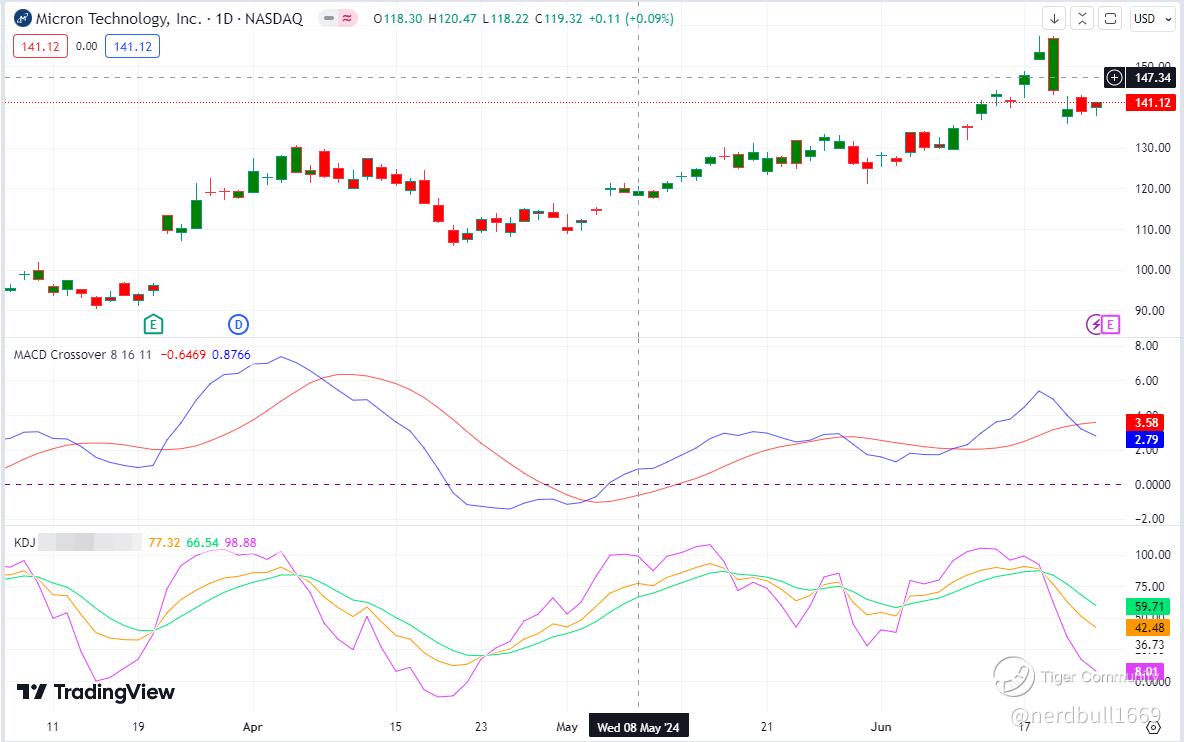This screenshot has height=742, width=1184.
Task: Click the purple lightning-bolt event icon
Action: point(1095,325)
